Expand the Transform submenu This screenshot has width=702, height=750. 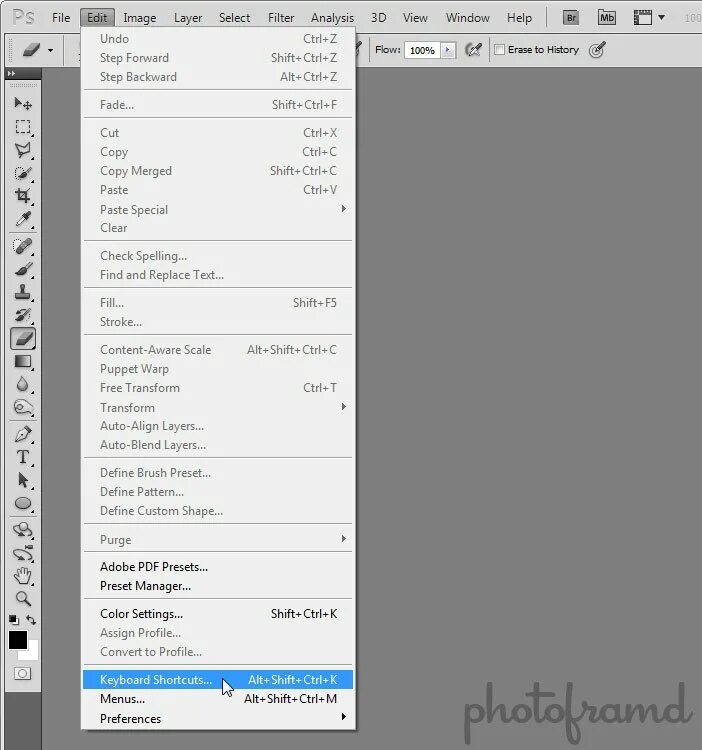[218, 408]
